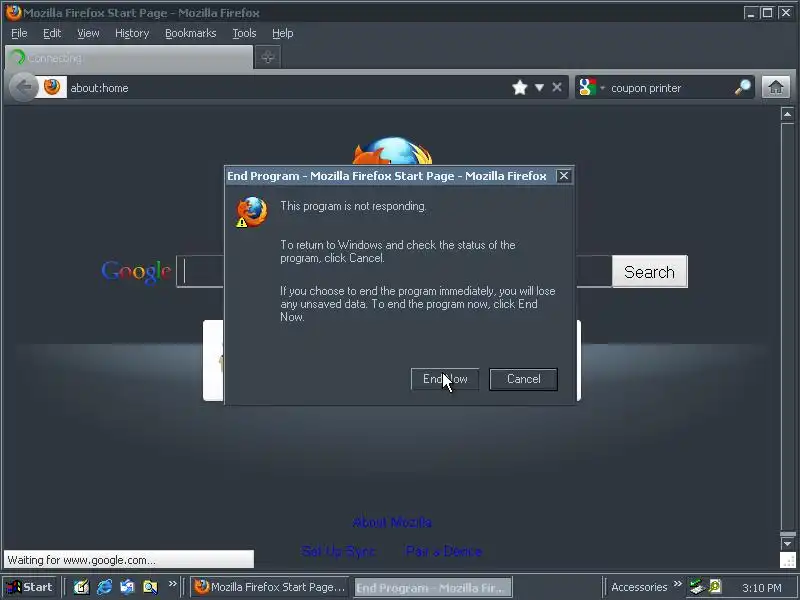Click the Accessories toolbar label
Viewport: 800px width, 600px height.
pos(639,587)
